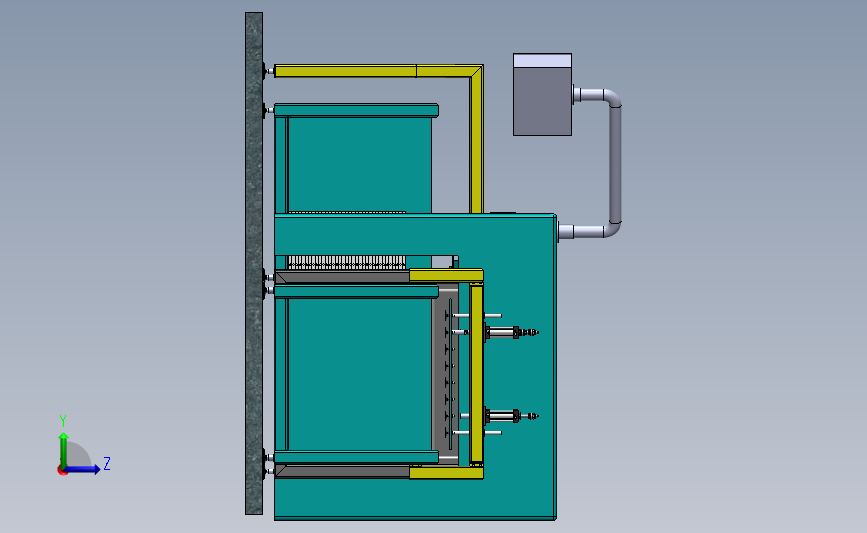
Task: Click the blue Z axis arrow of the triad
Action: tap(83, 469)
